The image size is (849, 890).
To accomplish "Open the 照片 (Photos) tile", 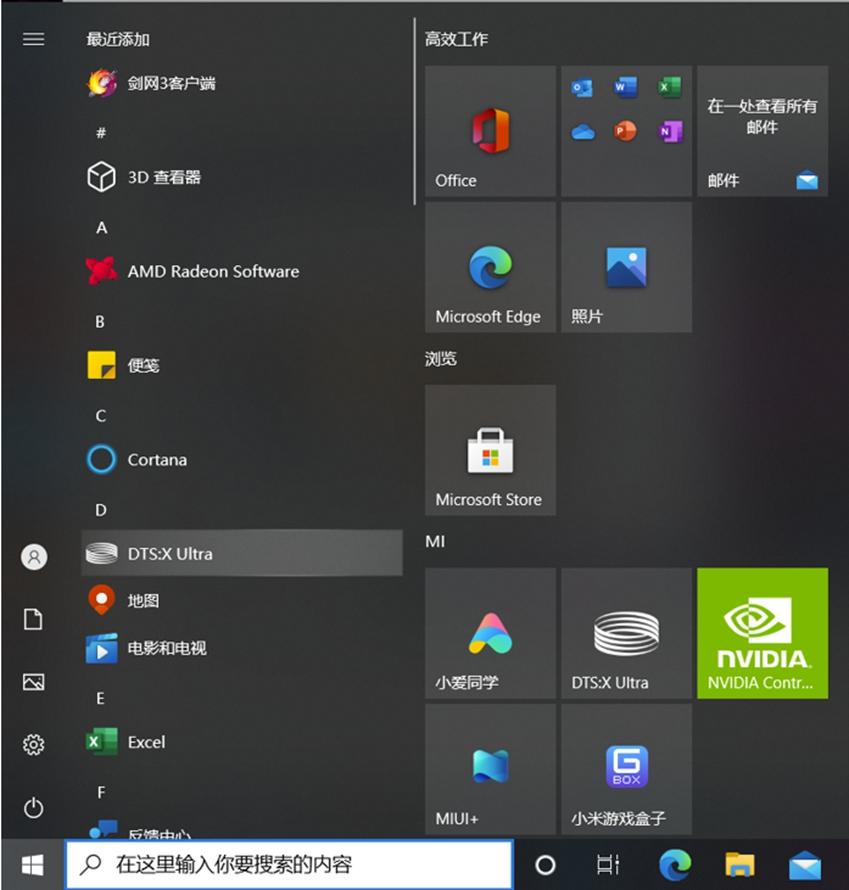I will [625, 266].
